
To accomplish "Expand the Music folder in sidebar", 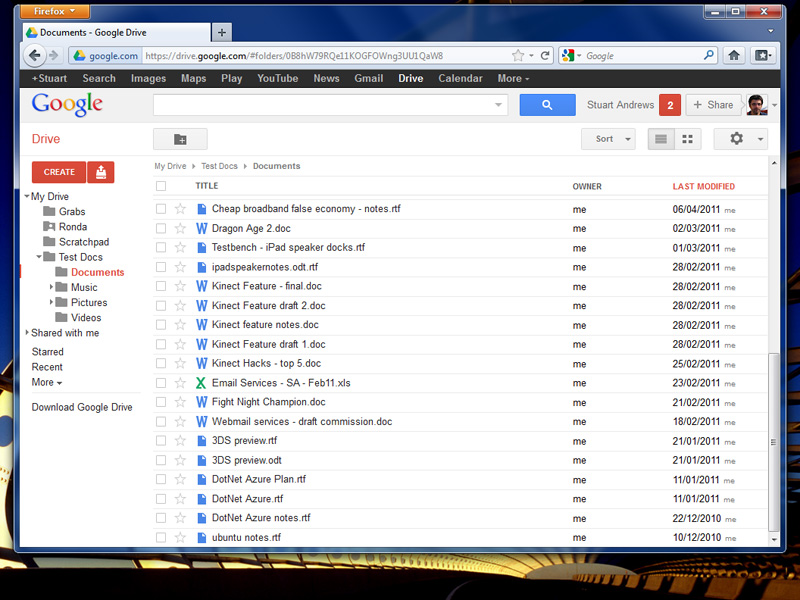I will tap(51, 287).
